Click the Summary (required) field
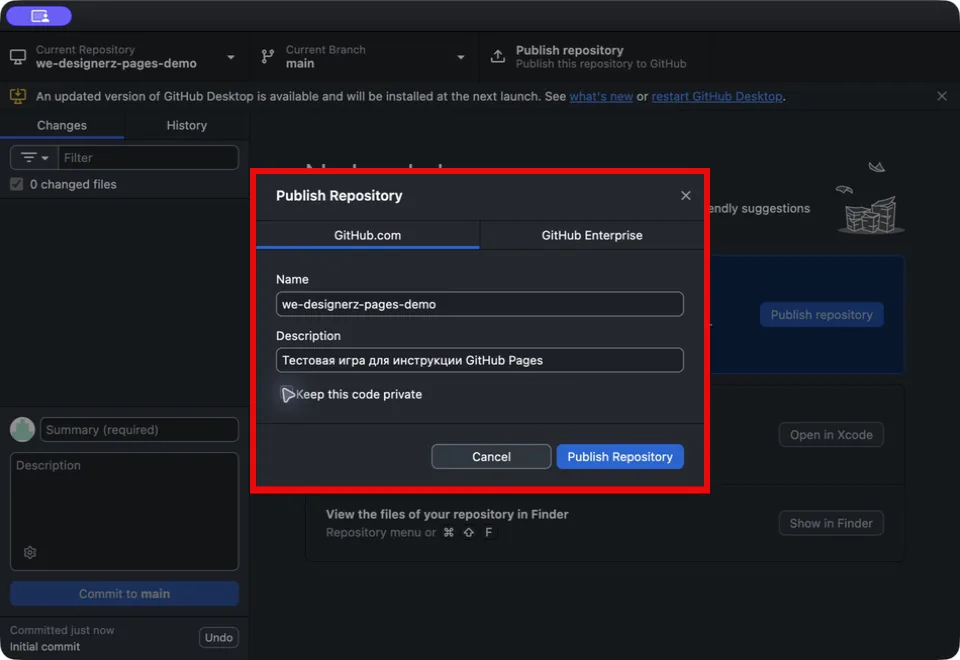The height and width of the screenshot is (660, 960). (139, 430)
